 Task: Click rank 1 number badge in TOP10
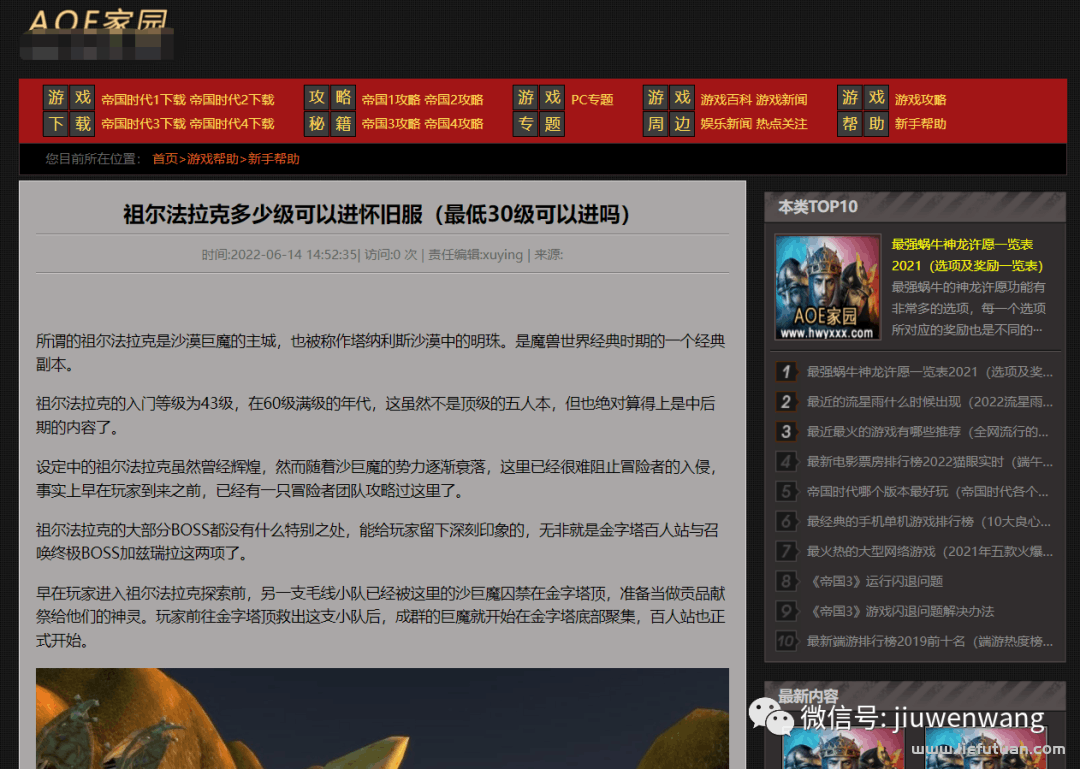tap(785, 372)
